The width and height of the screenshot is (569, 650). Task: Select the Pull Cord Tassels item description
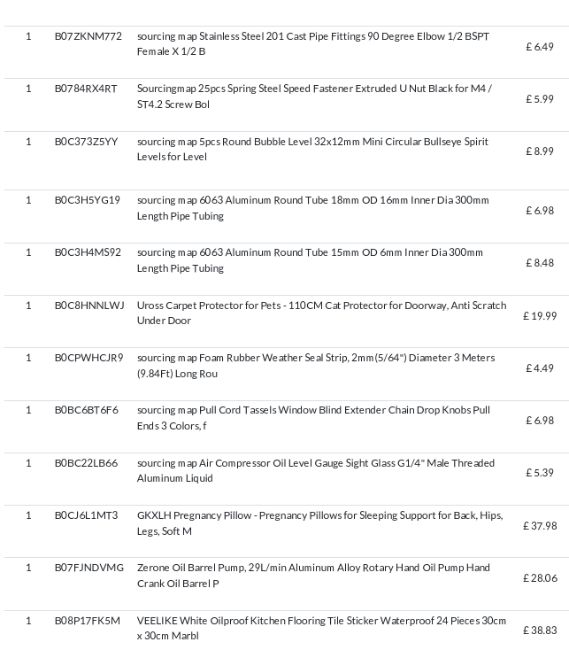click(313, 418)
